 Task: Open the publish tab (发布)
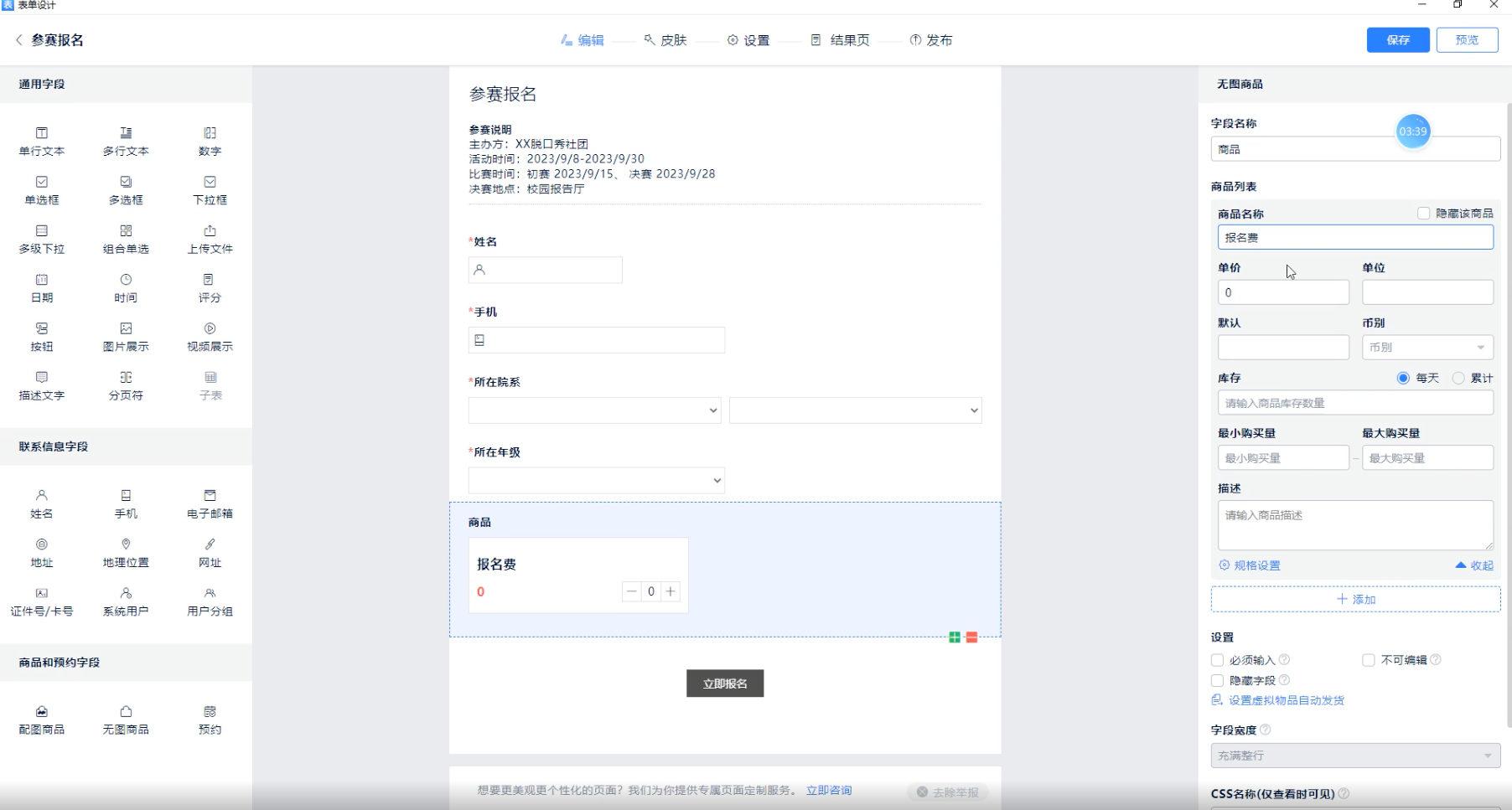click(x=931, y=40)
